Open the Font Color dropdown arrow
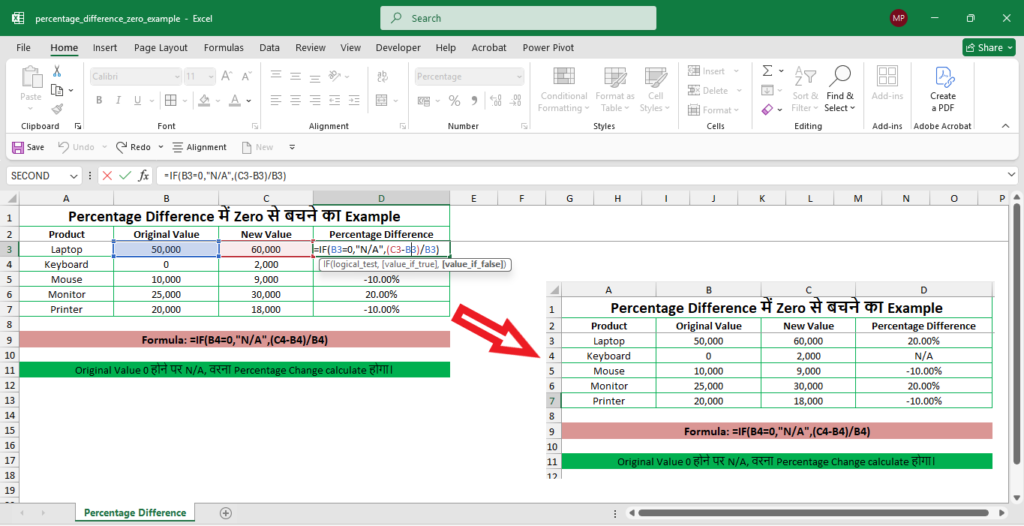Image resolution: width=1024 pixels, height=526 pixels. (249, 101)
